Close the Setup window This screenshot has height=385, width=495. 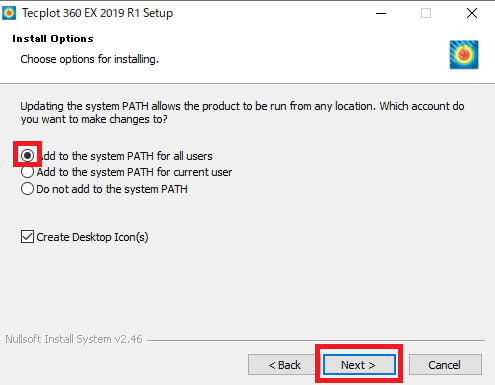472,13
